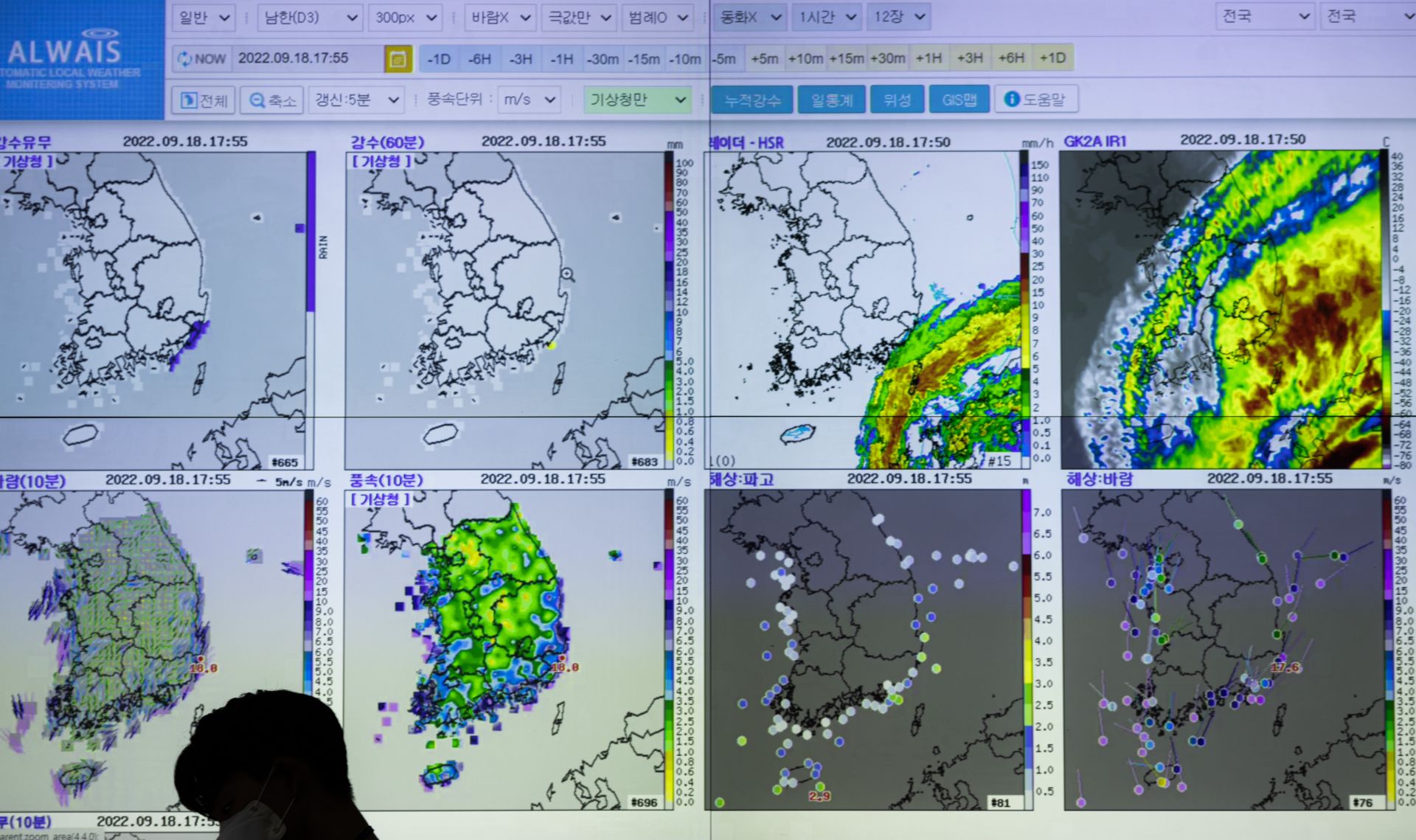The image size is (1416, 840).
Task: Open 도움말 help info icon
Action: point(1012,99)
